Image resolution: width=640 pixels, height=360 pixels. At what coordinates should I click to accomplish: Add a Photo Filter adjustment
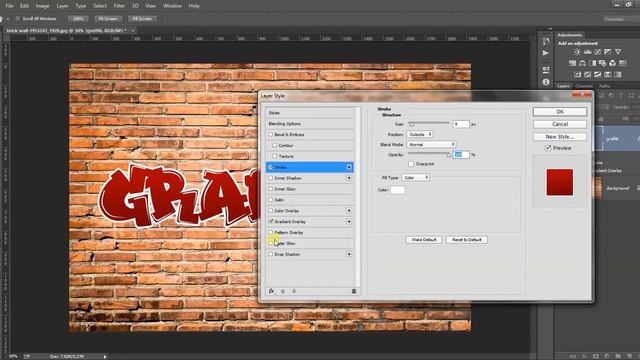tap(602, 63)
